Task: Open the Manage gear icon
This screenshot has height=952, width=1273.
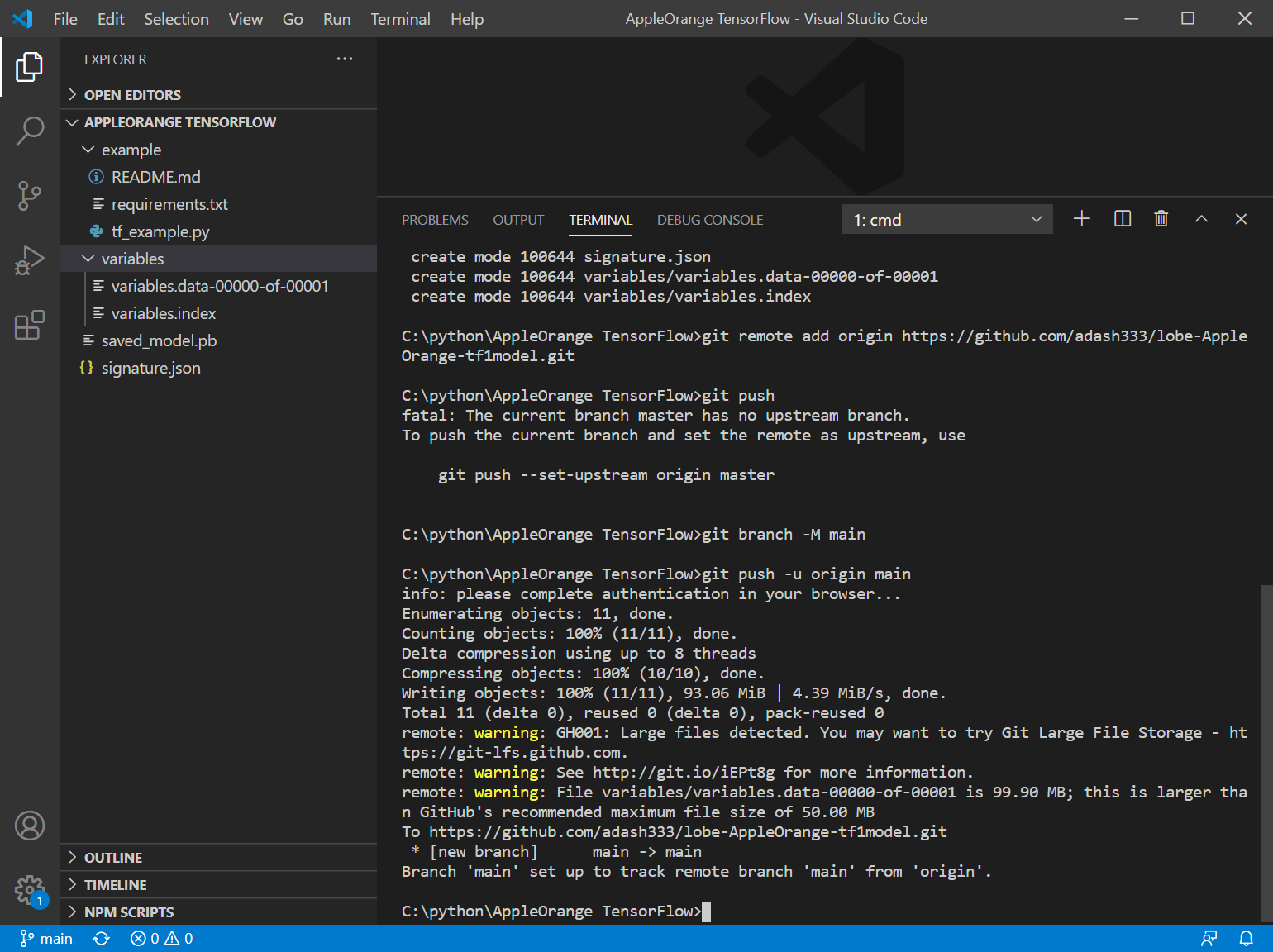Action: point(30,890)
